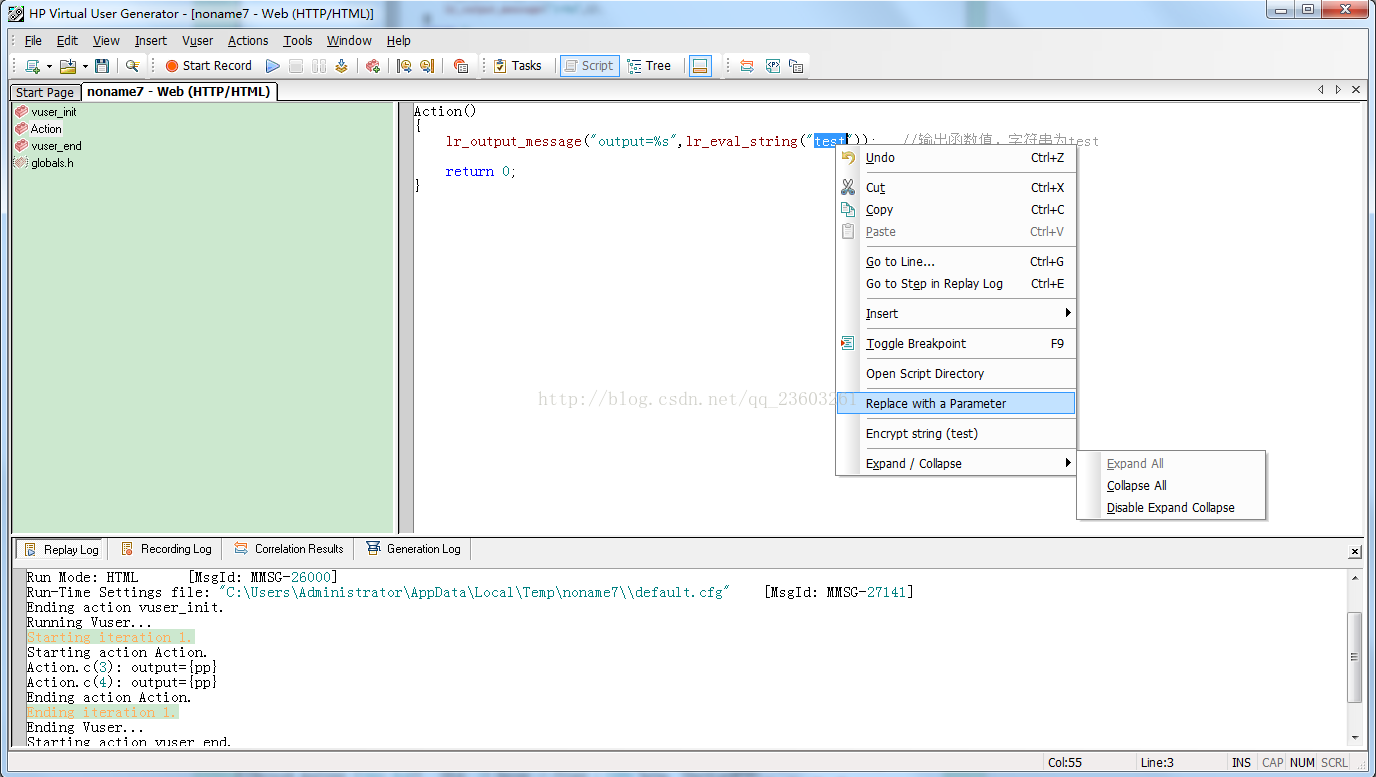Switch to the Start Page tab
The width and height of the screenshot is (1376, 777).
pyautogui.click(x=45, y=92)
